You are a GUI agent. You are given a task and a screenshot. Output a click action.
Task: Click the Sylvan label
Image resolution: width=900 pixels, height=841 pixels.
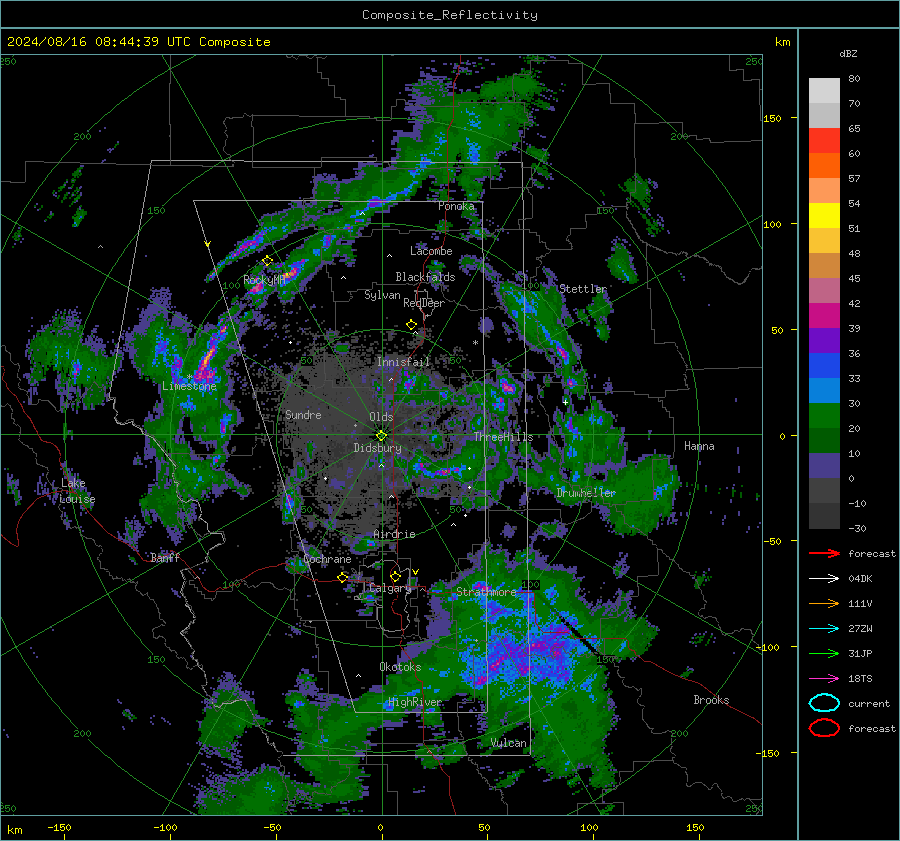[x=382, y=295]
